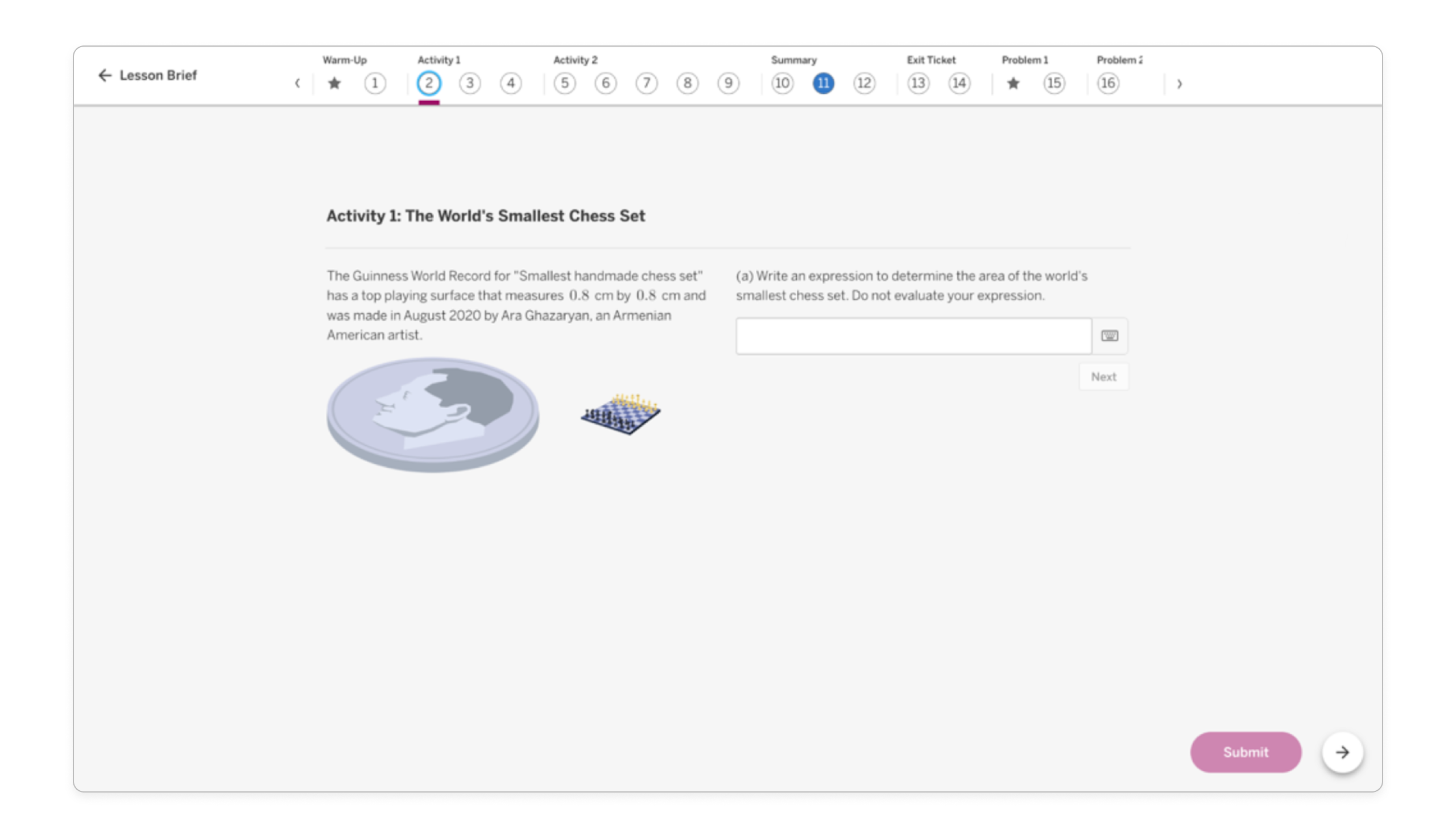Select slide 2 under Activity 1
1456x838 pixels.
click(x=429, y=84)
